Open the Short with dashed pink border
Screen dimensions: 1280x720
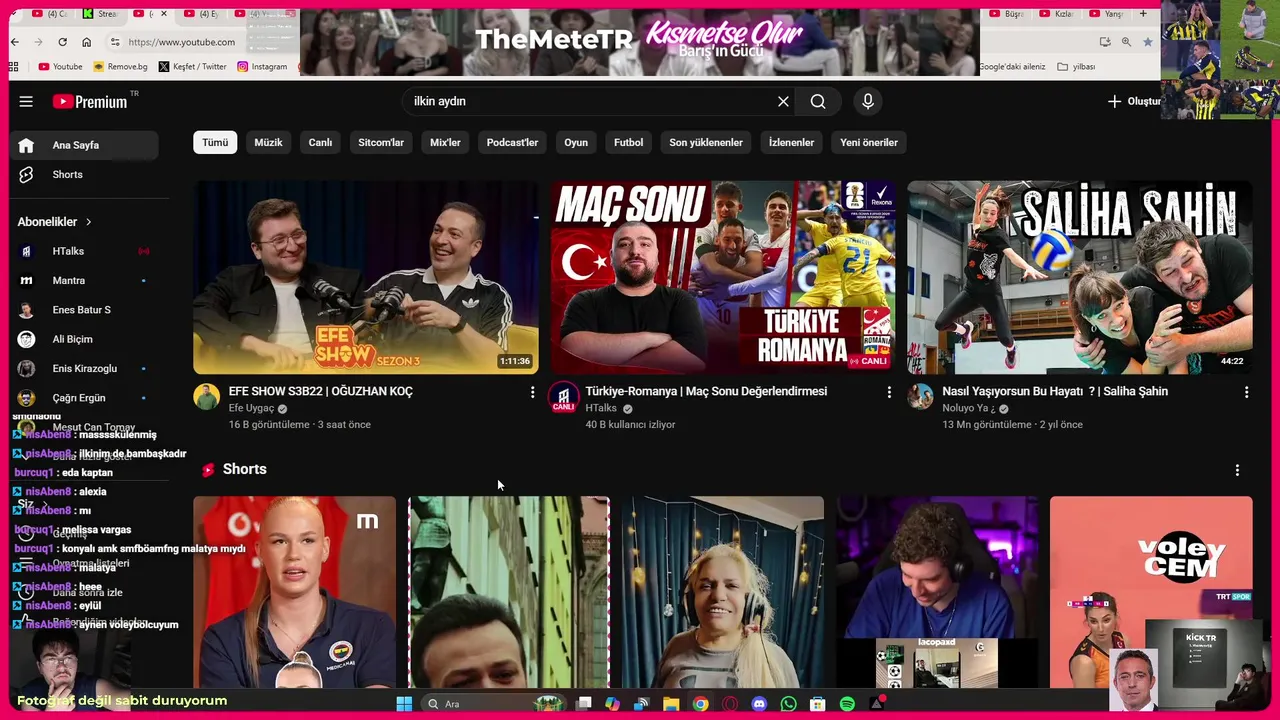[509, 592]
